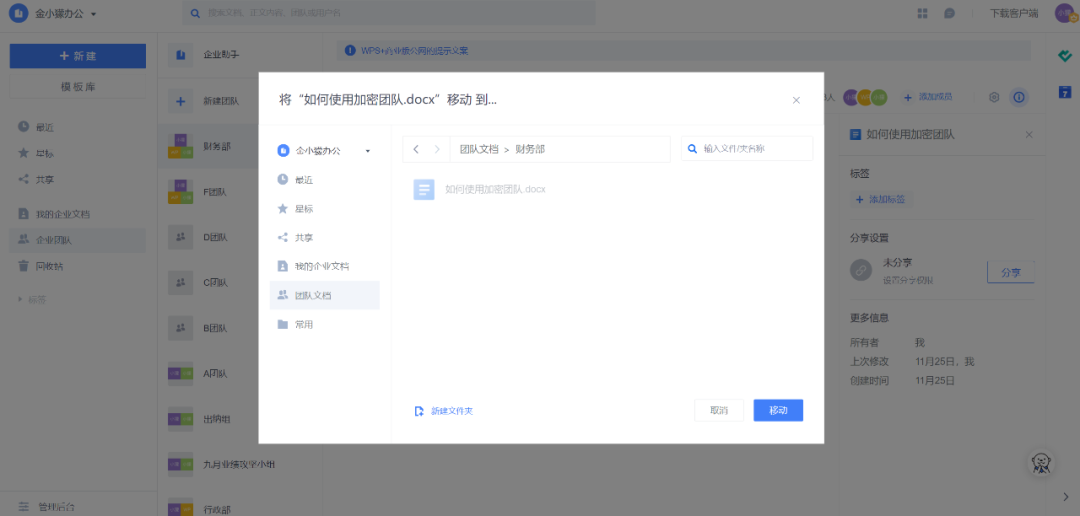Screen dimensions: 1080x516
Task: Open team settings gear icon
Action: [x=994, y=97]
